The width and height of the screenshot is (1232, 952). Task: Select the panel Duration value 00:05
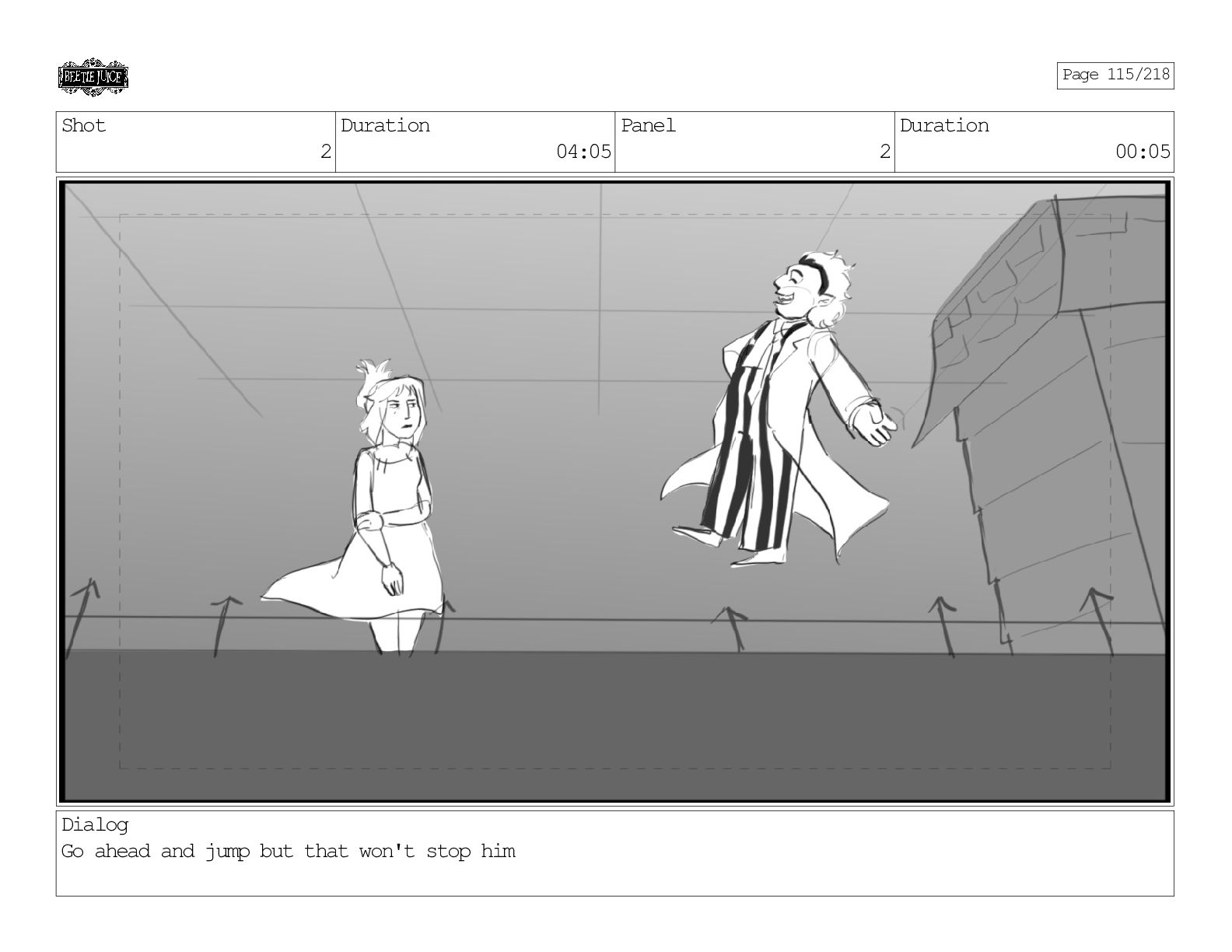[1143, 152]
